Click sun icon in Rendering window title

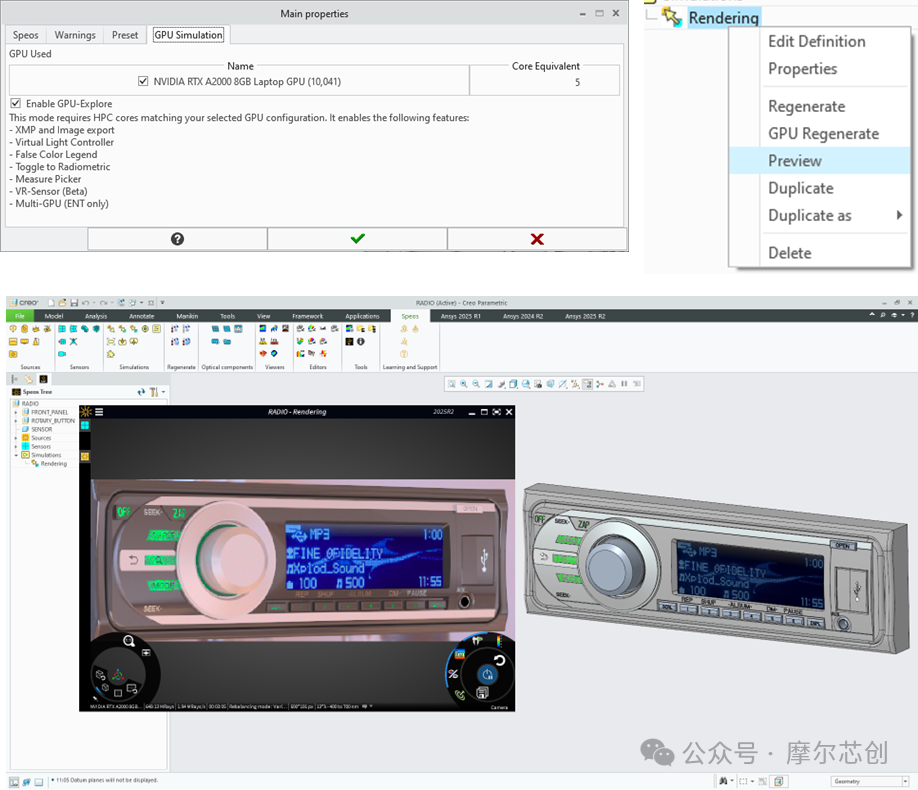pos(85,412)
